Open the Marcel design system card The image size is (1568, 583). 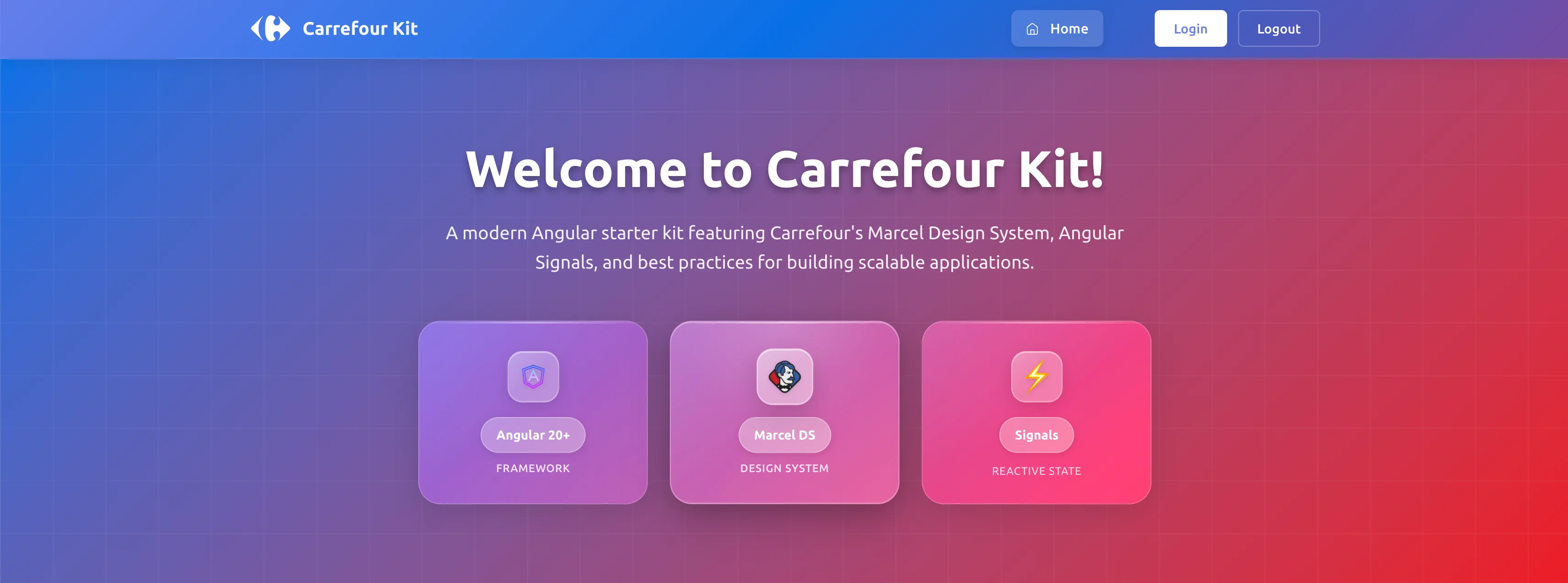784,412
